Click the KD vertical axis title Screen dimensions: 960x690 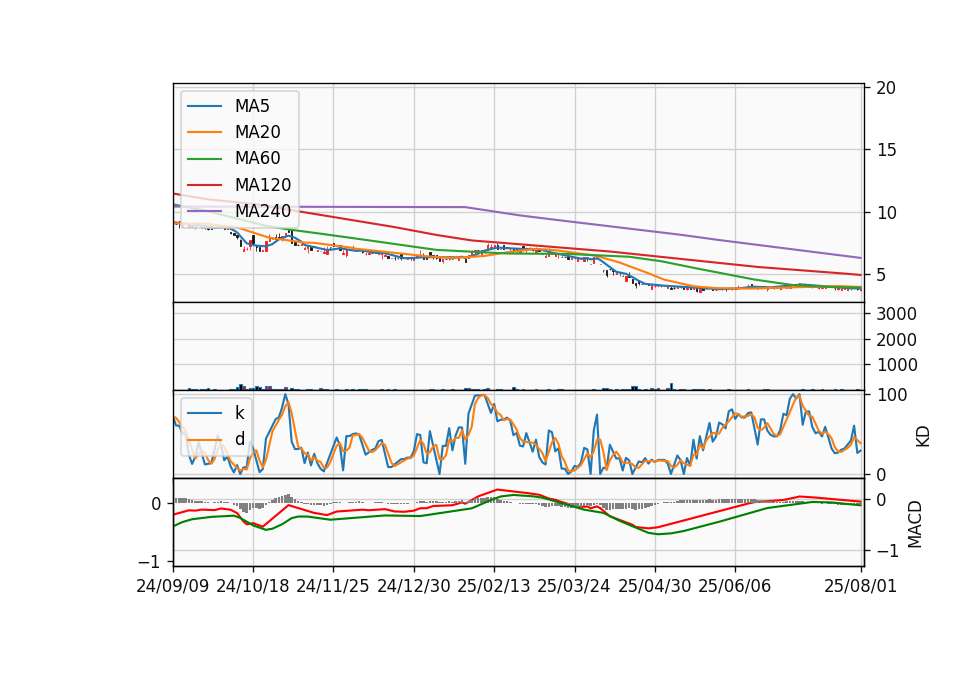(x=923, y=437)
